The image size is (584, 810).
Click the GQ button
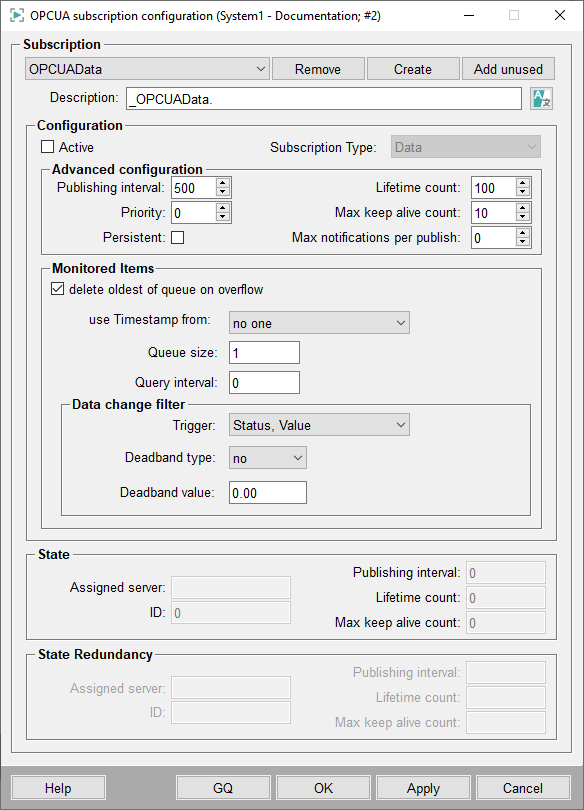pyautogui.click(x=223, y=788)
